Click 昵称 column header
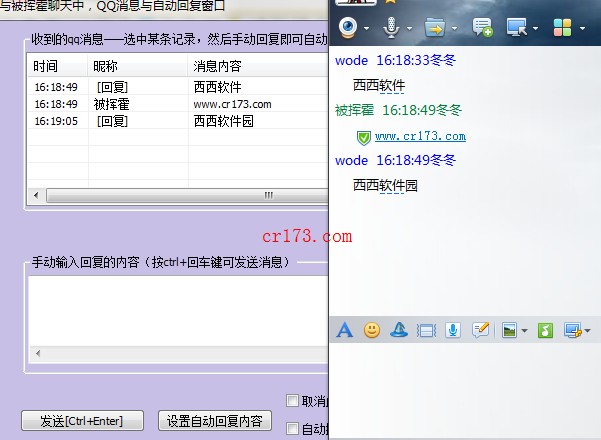The image size is (601, 440). point(138,66)
